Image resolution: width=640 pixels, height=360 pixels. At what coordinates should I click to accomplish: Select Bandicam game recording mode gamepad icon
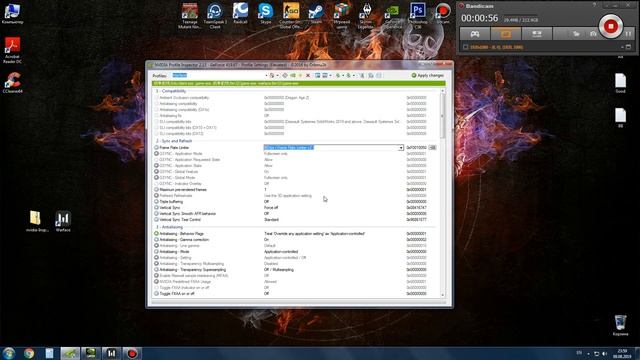(x=475, y=34)
